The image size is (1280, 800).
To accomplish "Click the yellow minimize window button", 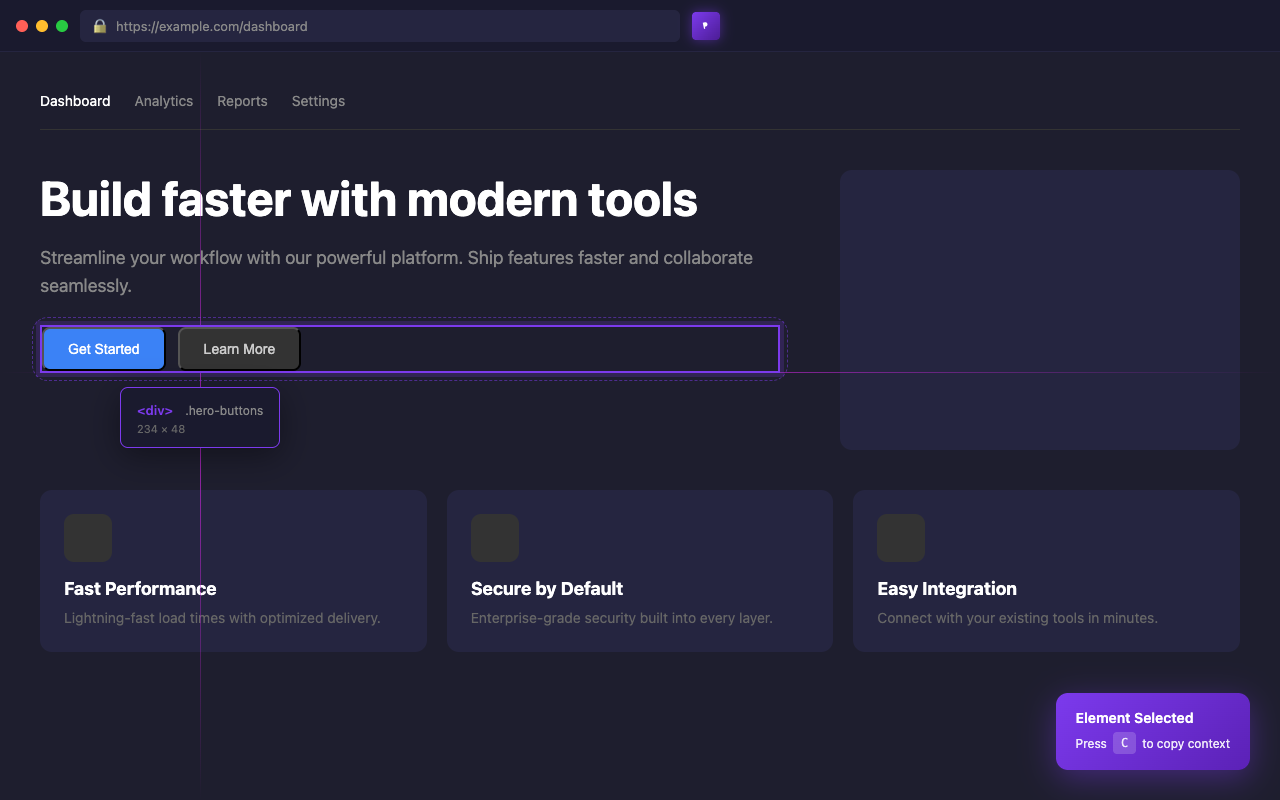I will pyautogui.click(x=42, y=26).
